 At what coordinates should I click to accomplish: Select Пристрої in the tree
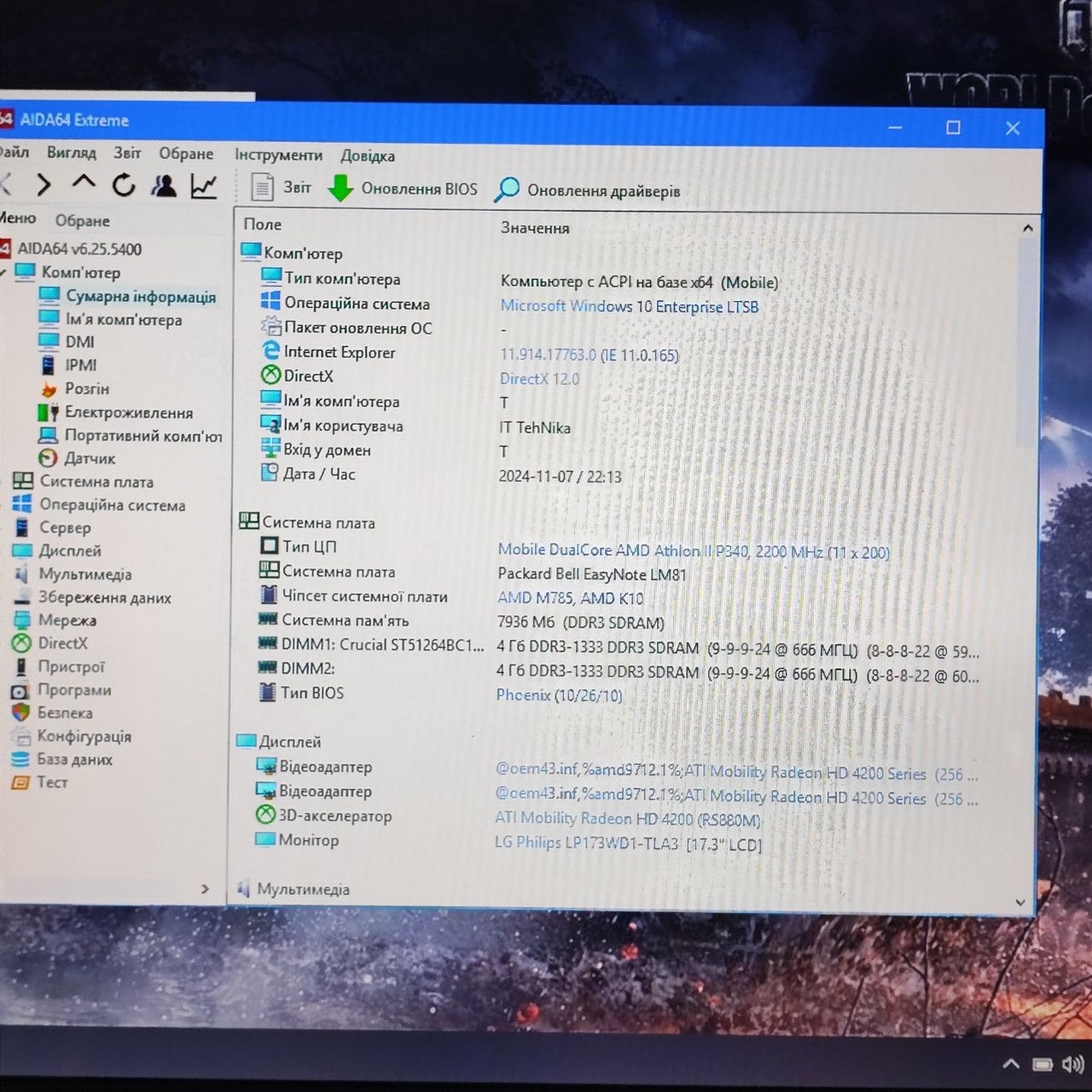pos(72,666)
